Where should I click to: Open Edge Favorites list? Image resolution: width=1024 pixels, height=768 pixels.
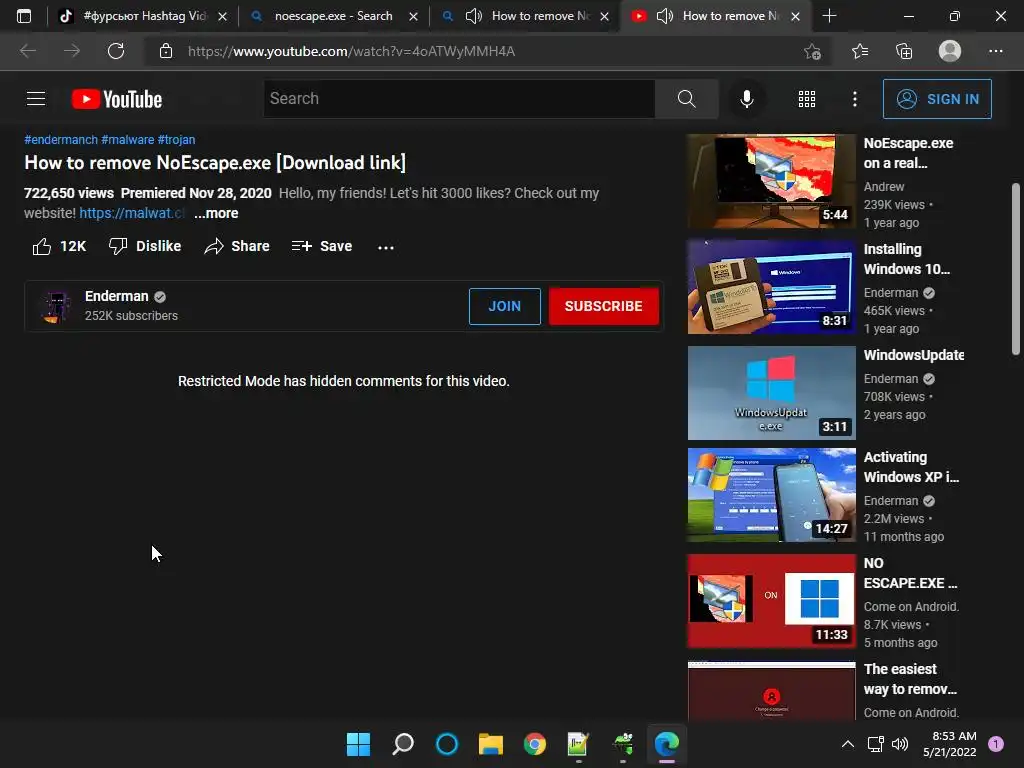[860, 51]
